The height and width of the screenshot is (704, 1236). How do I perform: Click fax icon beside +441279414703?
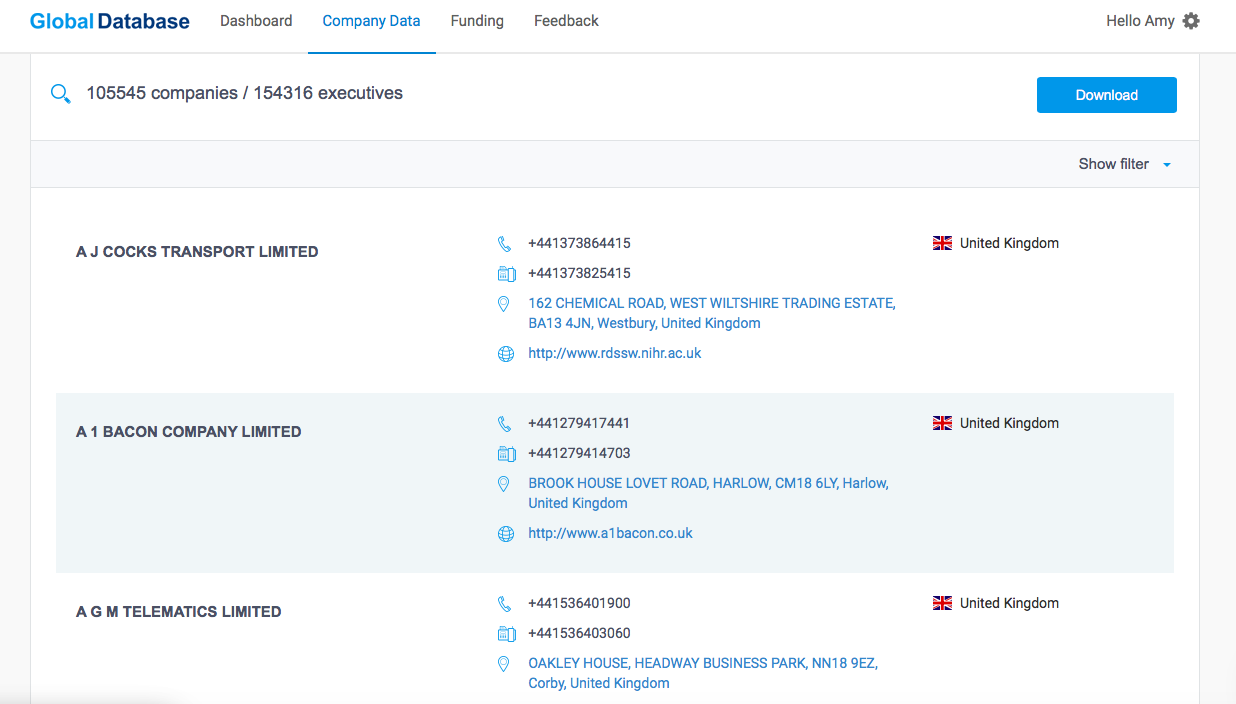[x=506, y=453]
